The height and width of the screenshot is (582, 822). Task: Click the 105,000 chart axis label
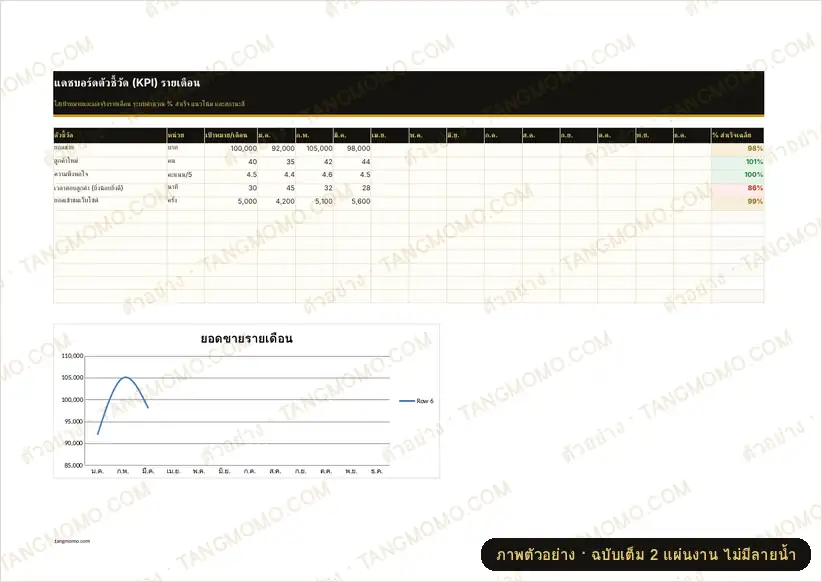pos(72,378)
